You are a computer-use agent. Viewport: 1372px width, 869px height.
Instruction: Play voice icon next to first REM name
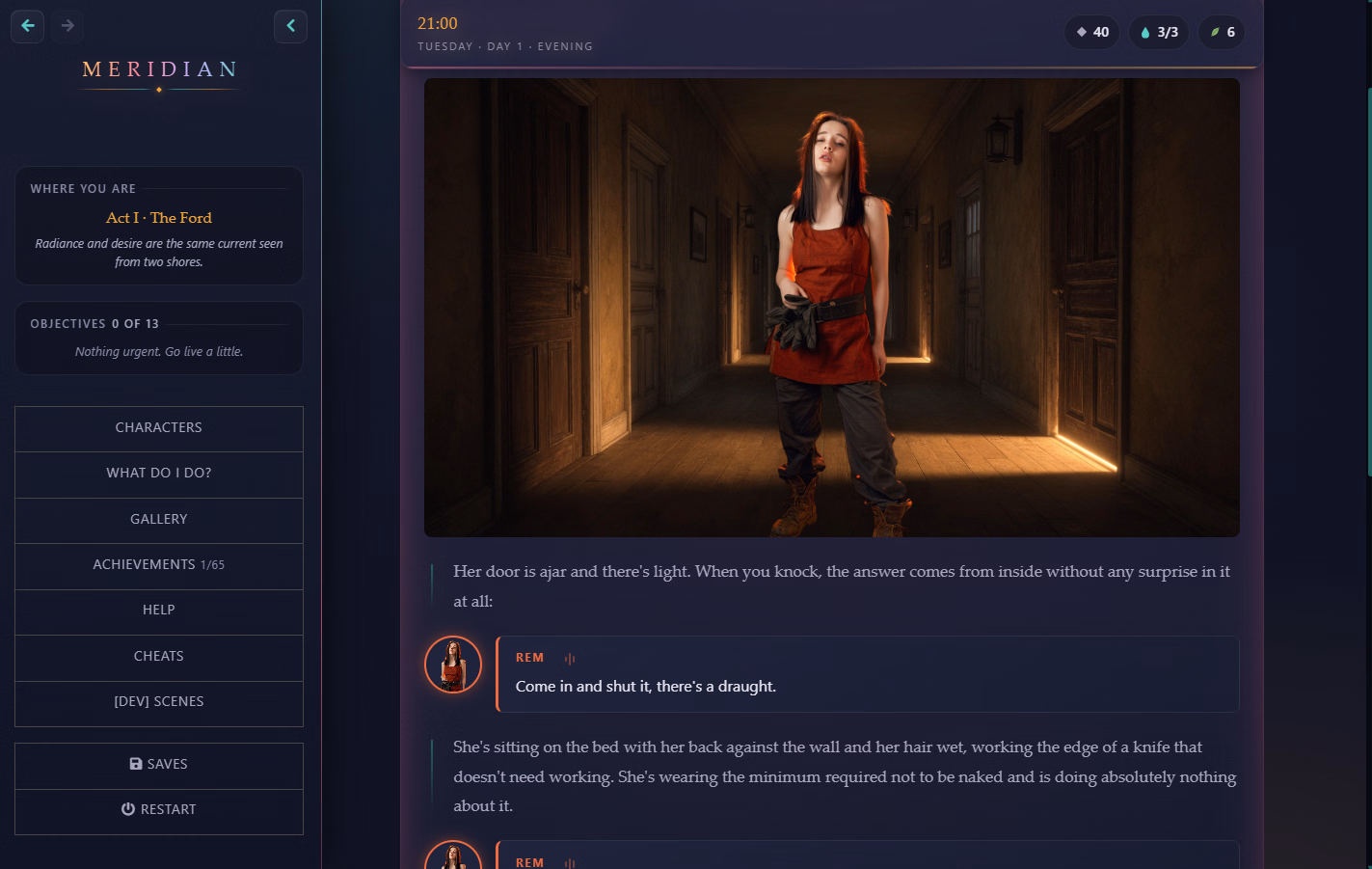(570, 659)
